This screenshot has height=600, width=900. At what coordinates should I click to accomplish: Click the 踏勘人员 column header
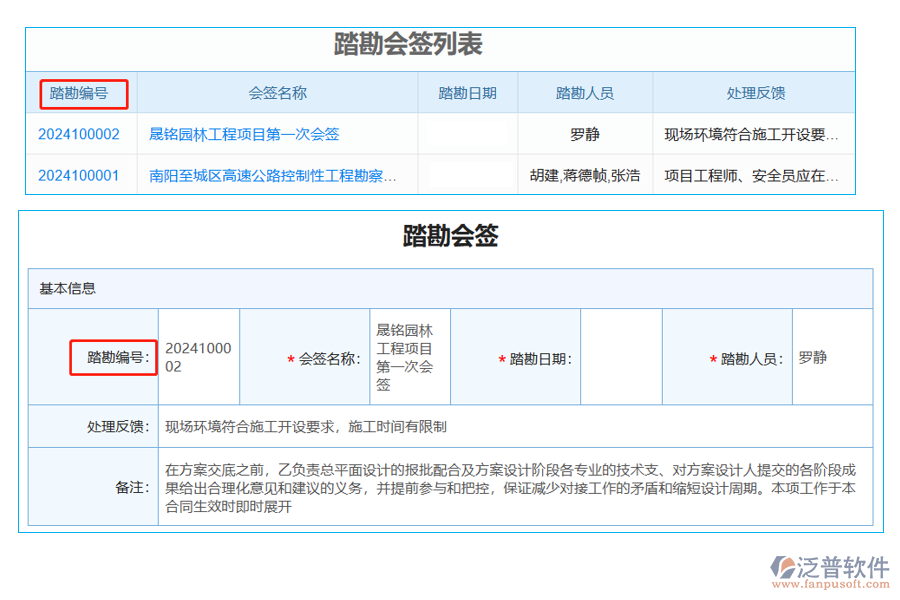click(584, 93)
